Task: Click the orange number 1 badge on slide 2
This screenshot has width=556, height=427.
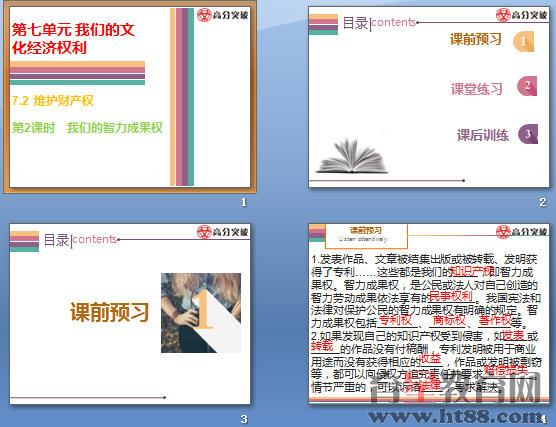Action: click(523, 41)
